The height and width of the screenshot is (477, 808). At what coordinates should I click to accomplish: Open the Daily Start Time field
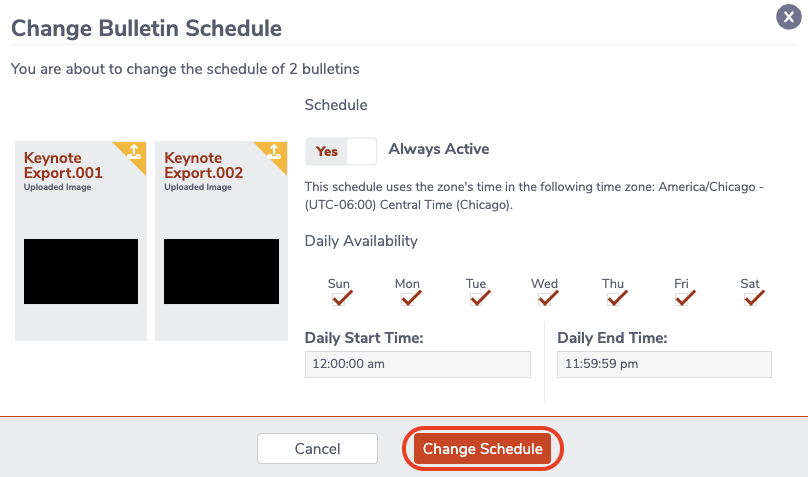click(x=418, y=364)
